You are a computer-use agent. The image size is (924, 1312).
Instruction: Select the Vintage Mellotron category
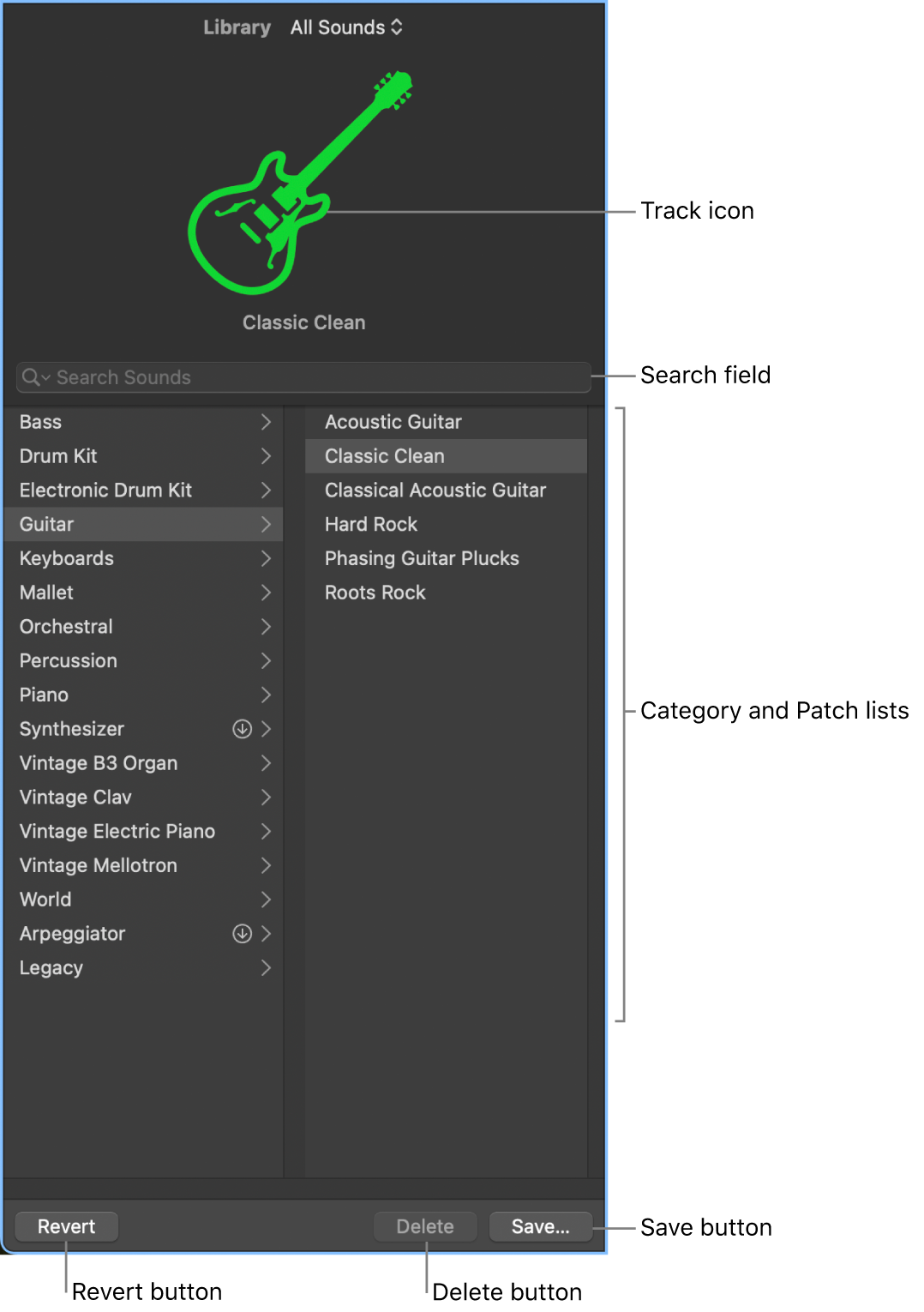click(99, 865)
